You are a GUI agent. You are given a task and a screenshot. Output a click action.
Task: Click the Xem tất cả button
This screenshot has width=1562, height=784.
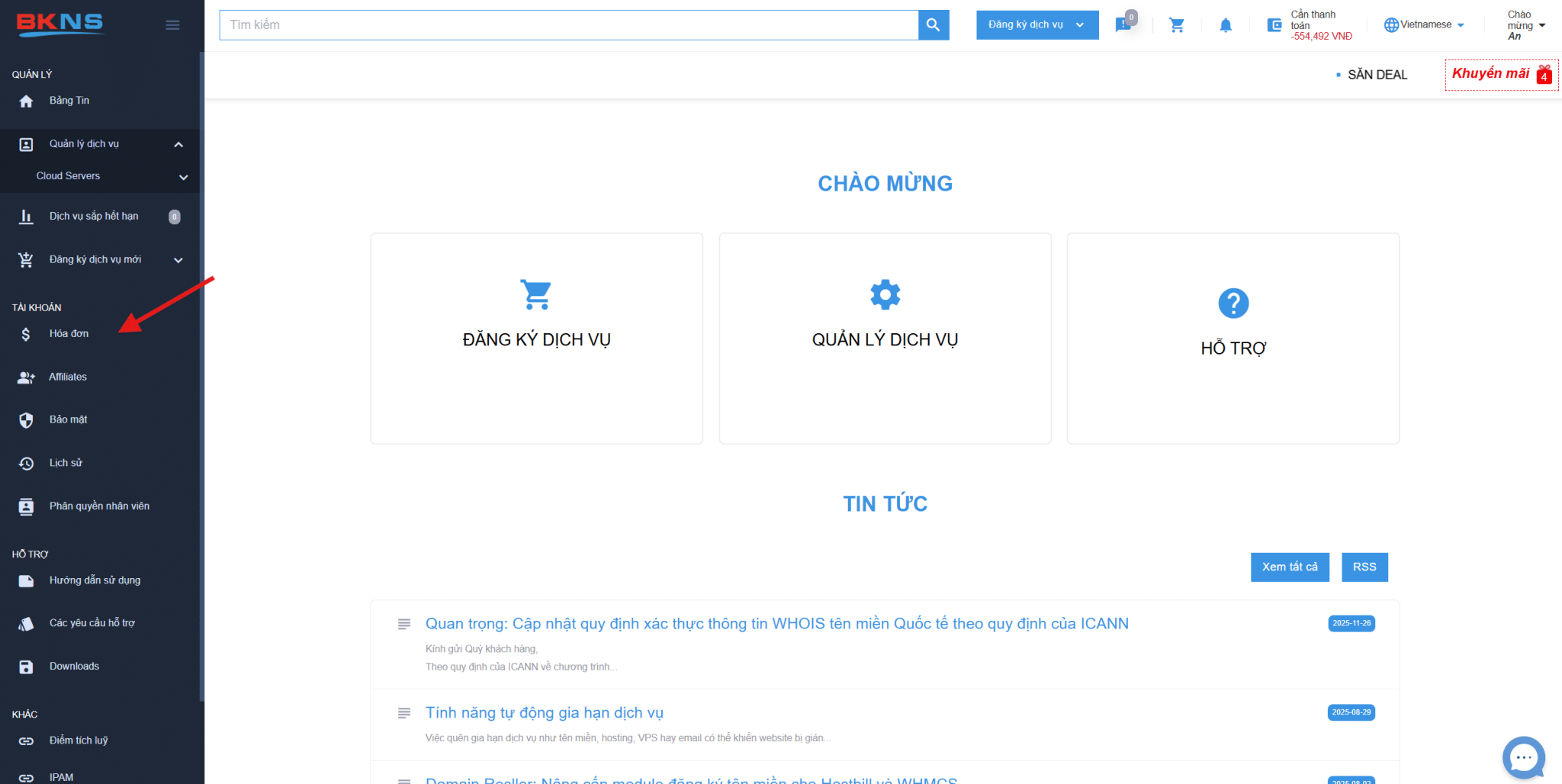tap(1289, 567)
